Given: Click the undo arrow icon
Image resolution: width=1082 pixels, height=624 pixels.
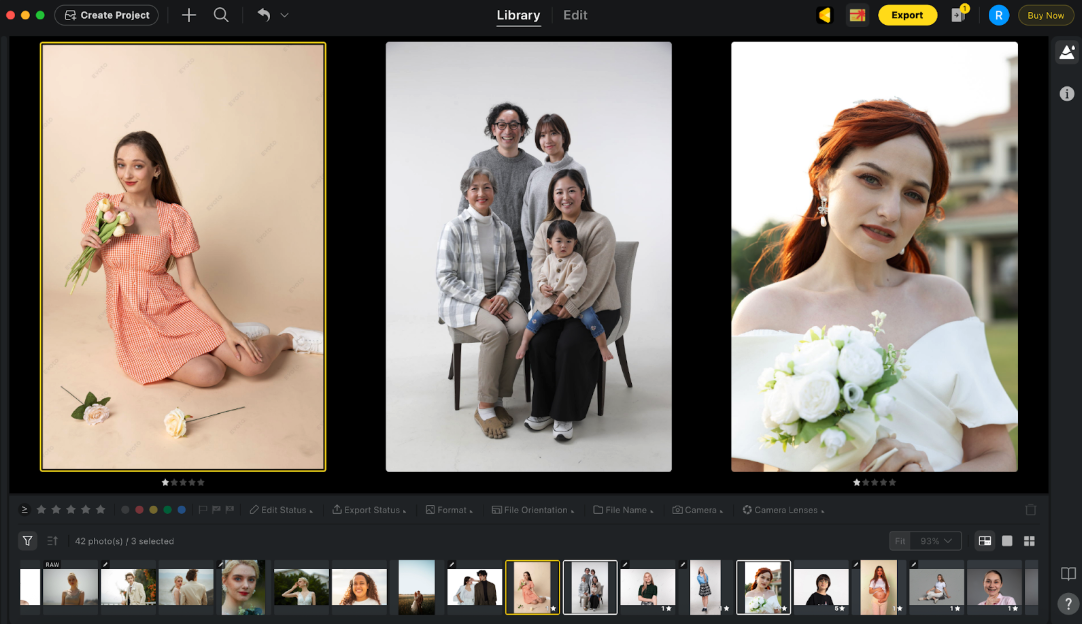Looking at the screenshot, I should click(264, 15).
